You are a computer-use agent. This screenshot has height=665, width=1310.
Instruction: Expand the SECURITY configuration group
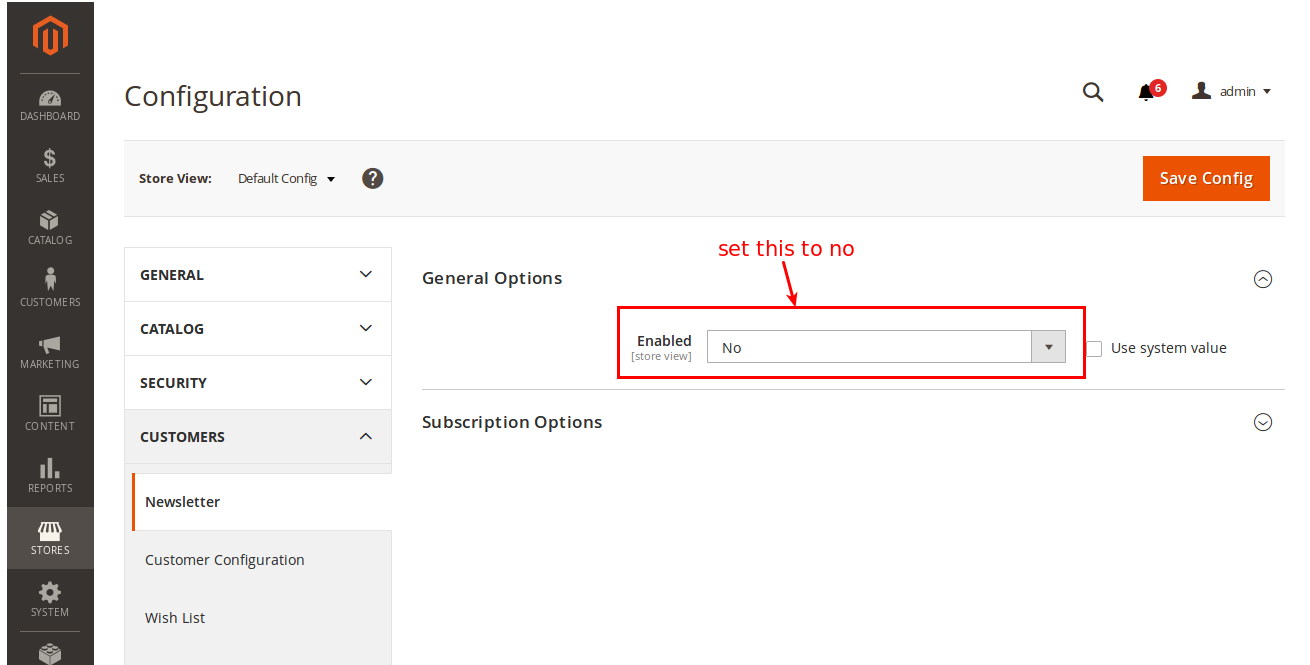257,382
